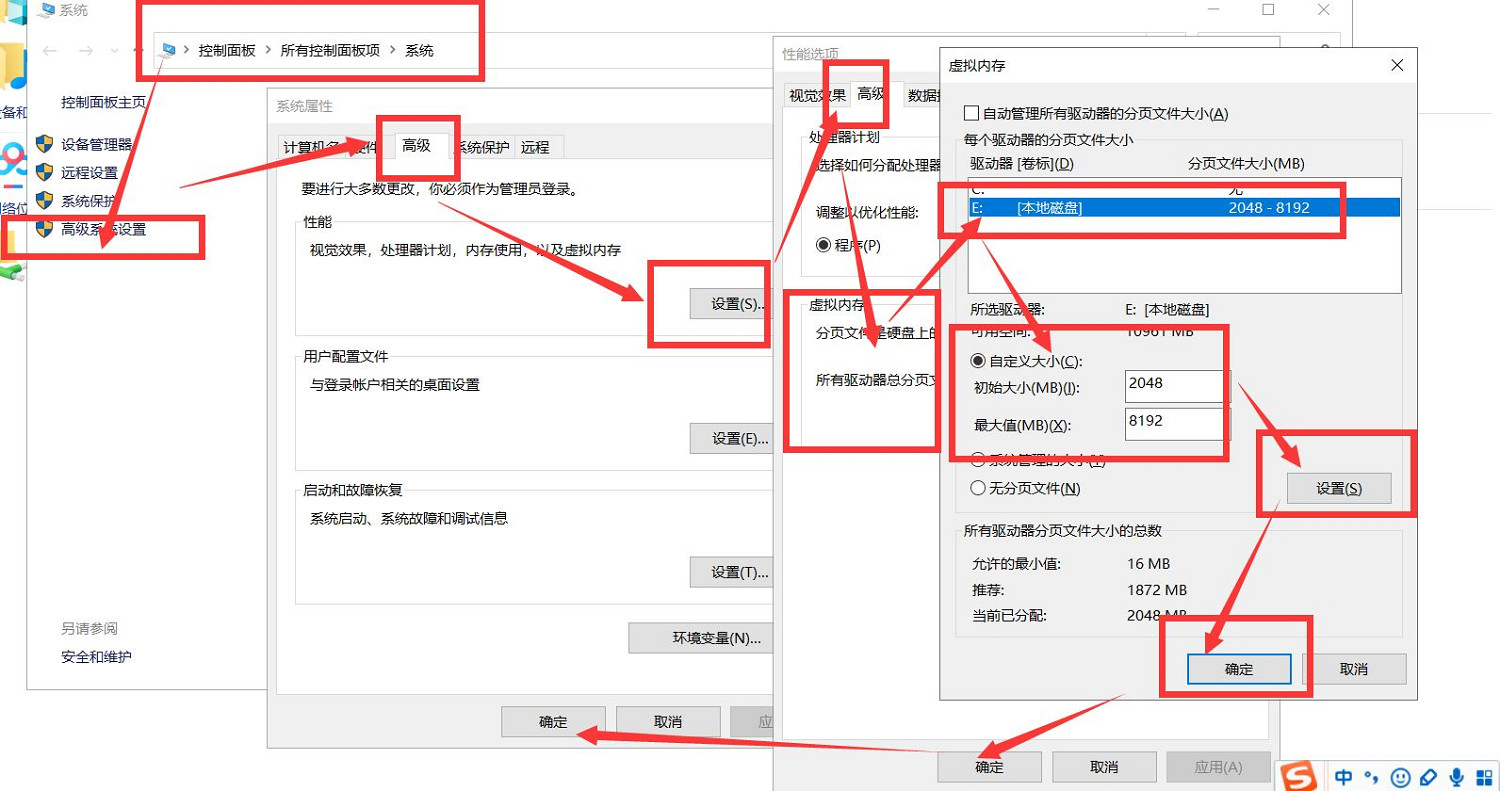Select the 无分页文件 radio button
Viewport: 1500px width, 791px height.
coord(979,488)
